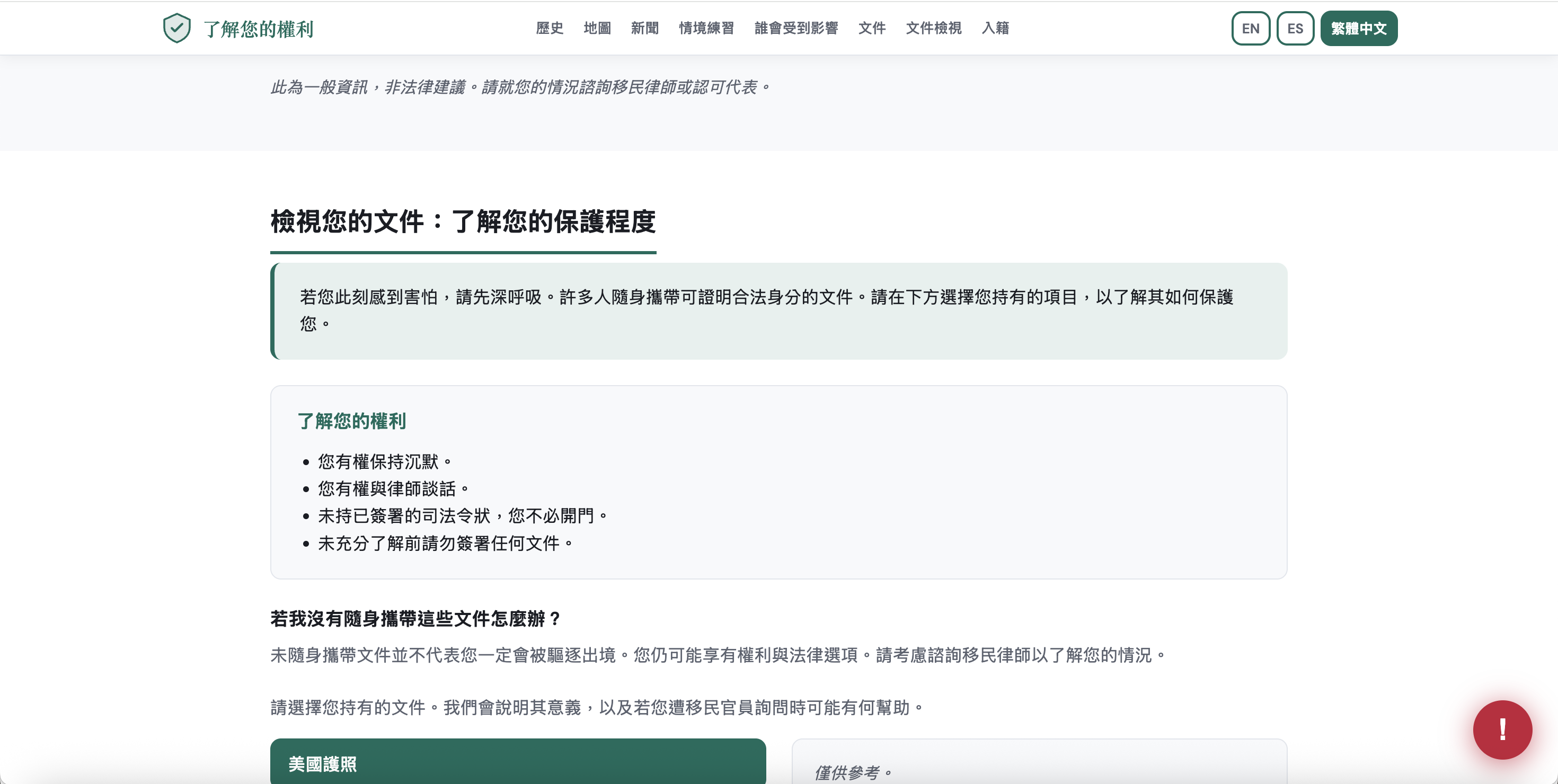Click the 了解您的權利 site title link
The image size is (1558, 784).
click(x=258, y=29)
